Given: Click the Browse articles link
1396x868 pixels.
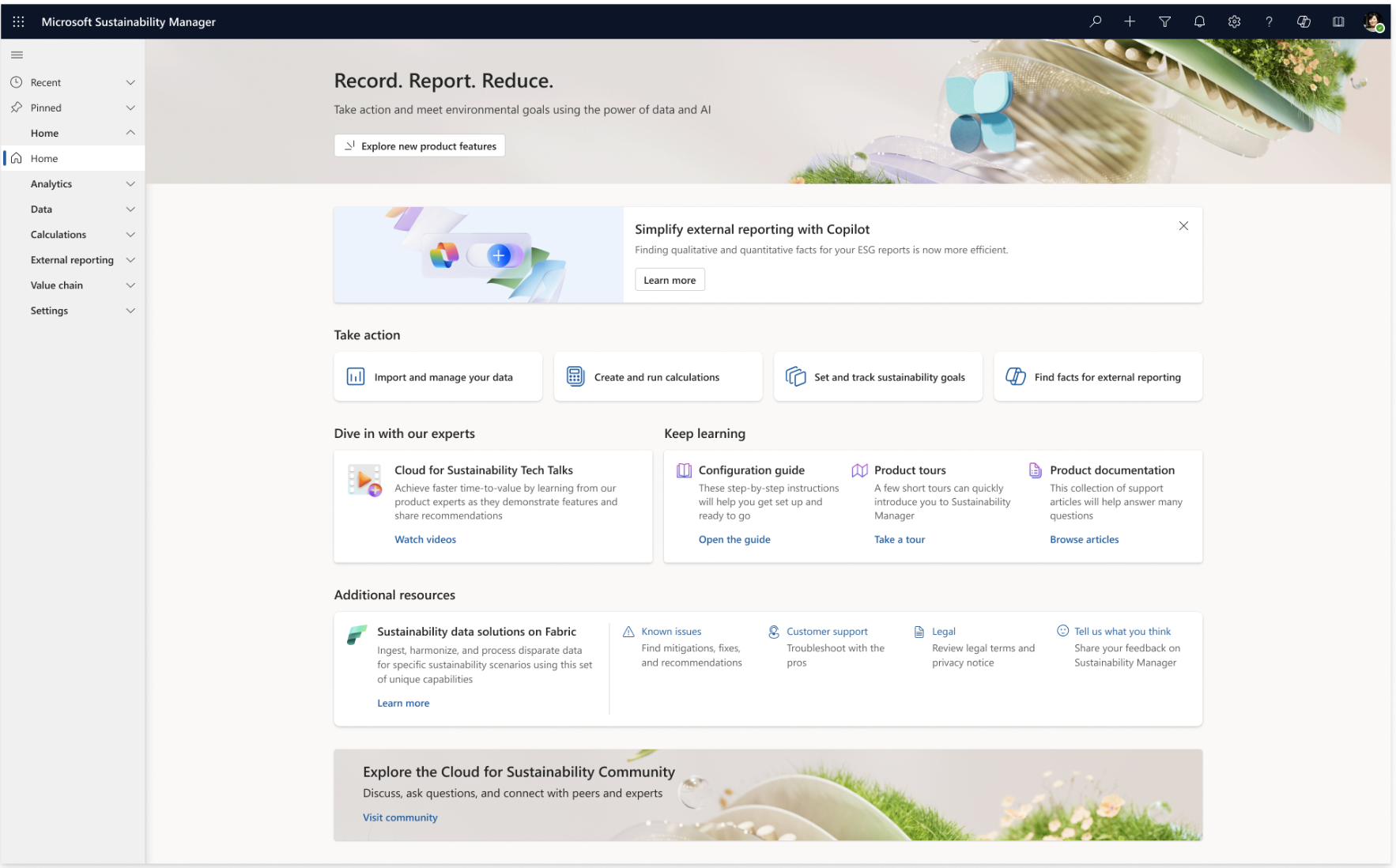Looking at the screenshot, I should (x=1085, y=539).
